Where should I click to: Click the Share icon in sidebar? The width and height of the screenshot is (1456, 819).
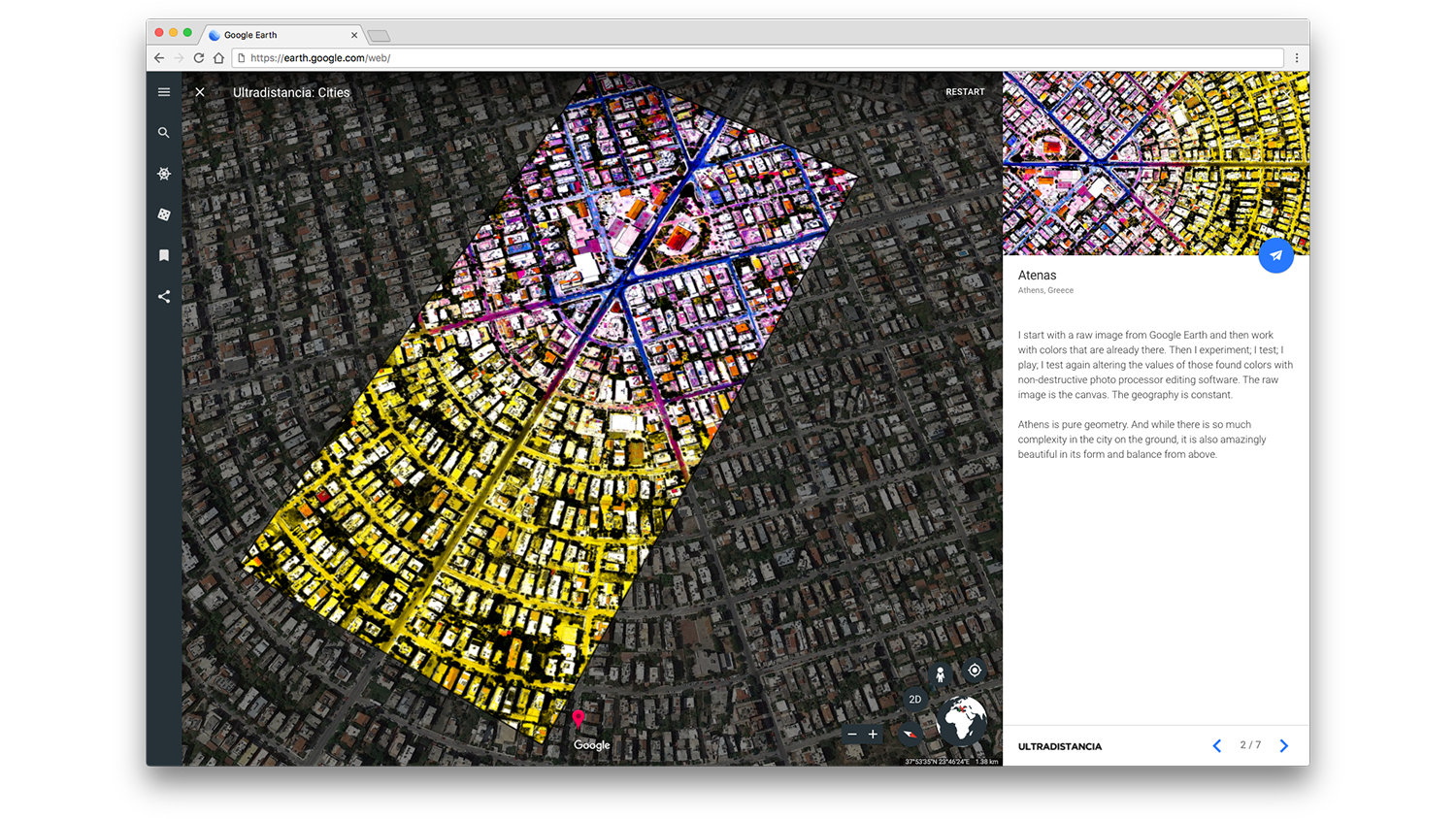click(x=164, y=296)
